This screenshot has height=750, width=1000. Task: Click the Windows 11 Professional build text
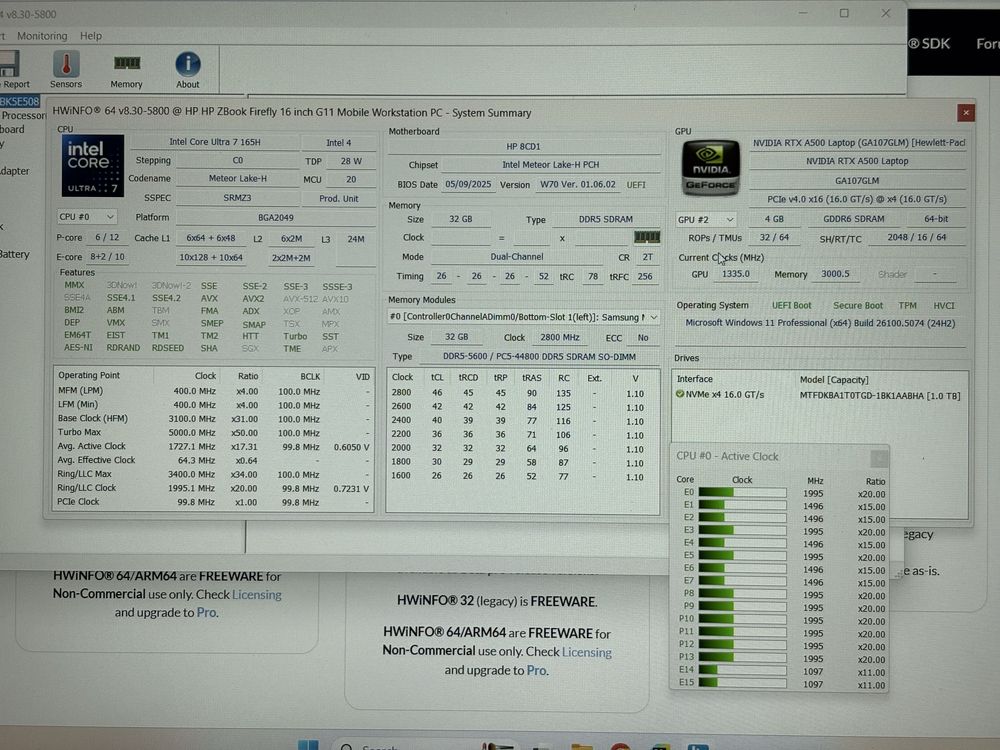(x=820, y=323)
